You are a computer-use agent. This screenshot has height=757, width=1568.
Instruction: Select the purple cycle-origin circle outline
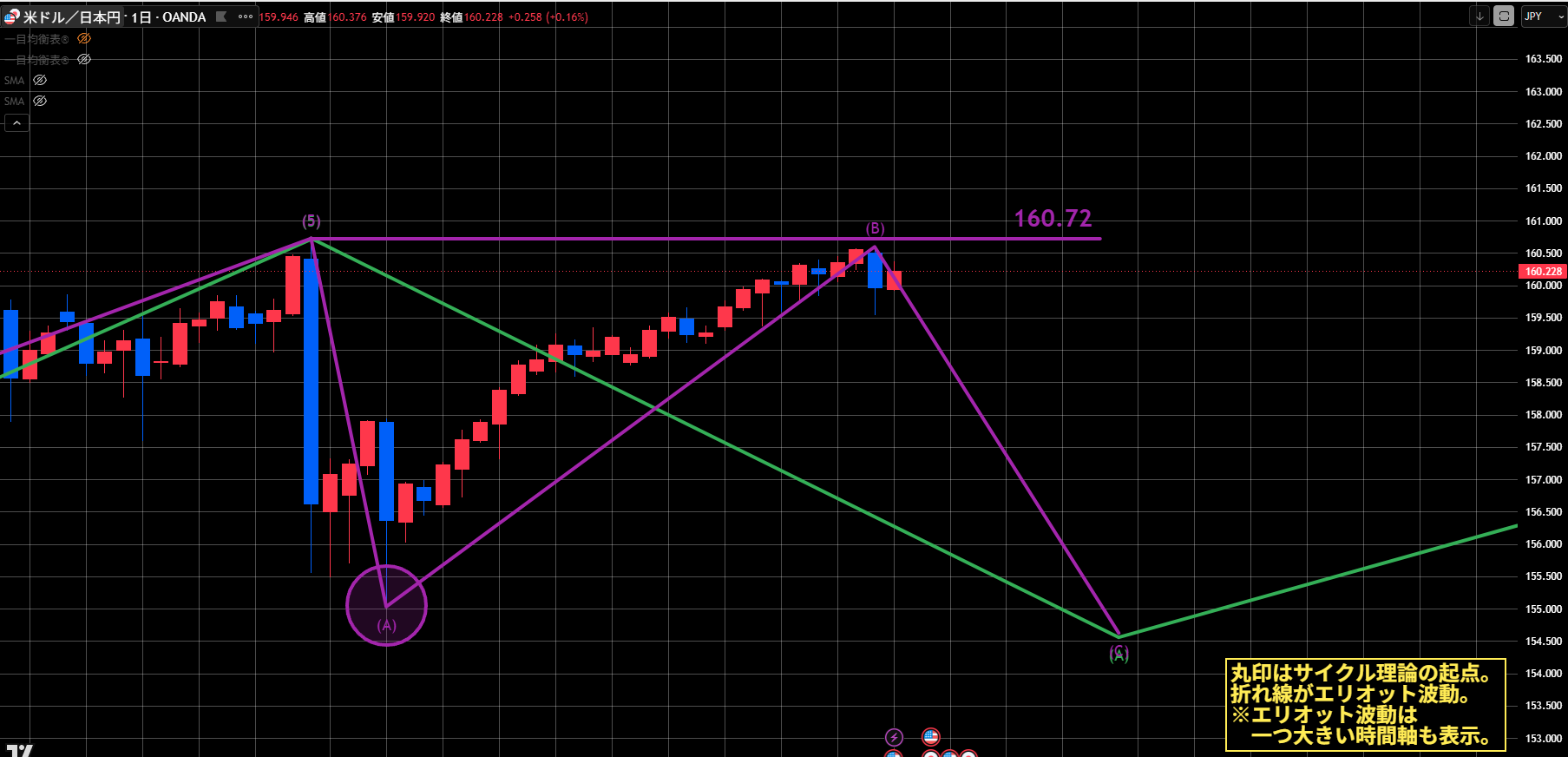coord(386,605)
